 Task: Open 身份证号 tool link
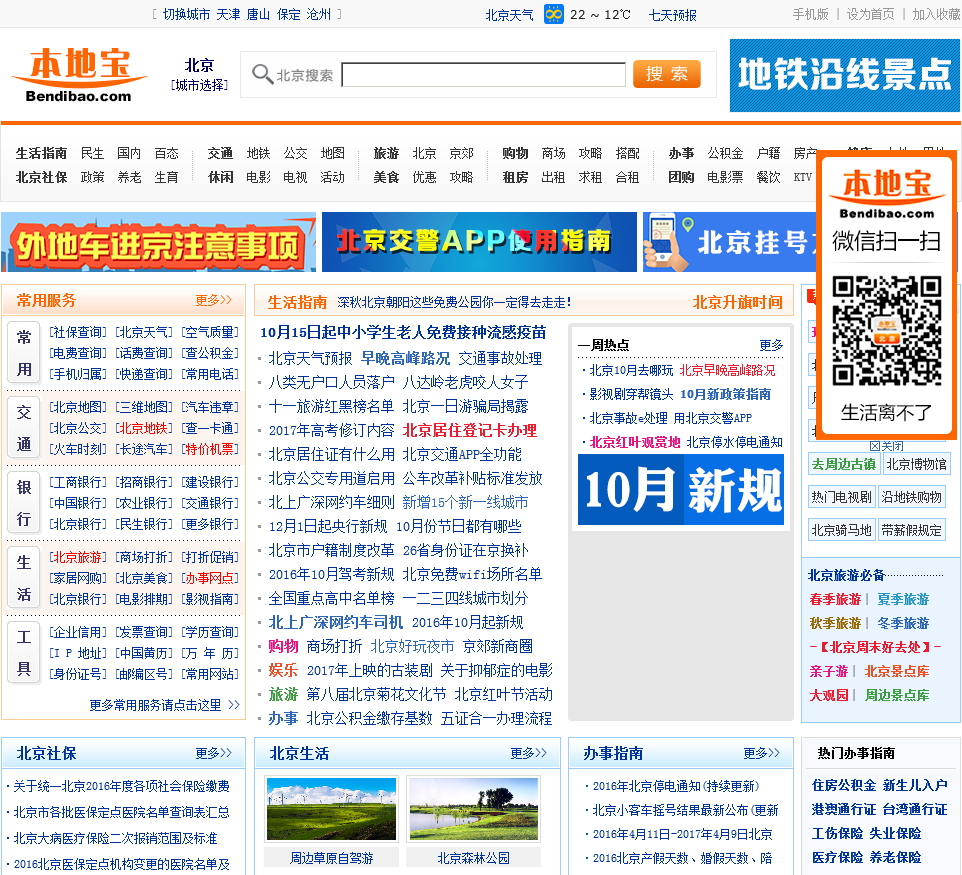(x=78, y=674)
